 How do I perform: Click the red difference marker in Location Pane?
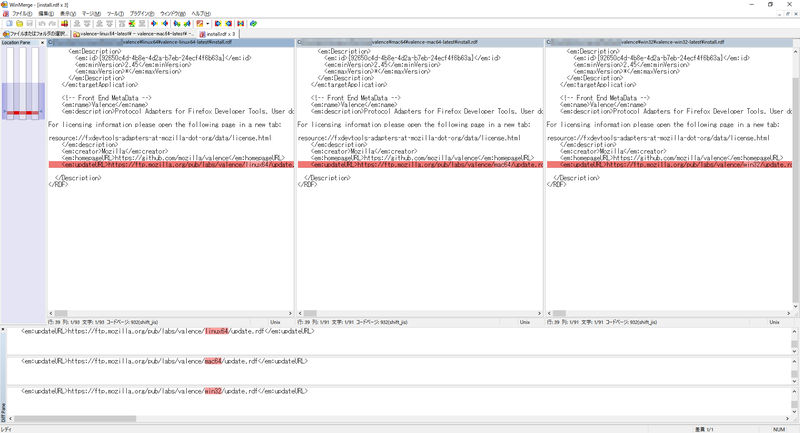(x=22, y=113)
